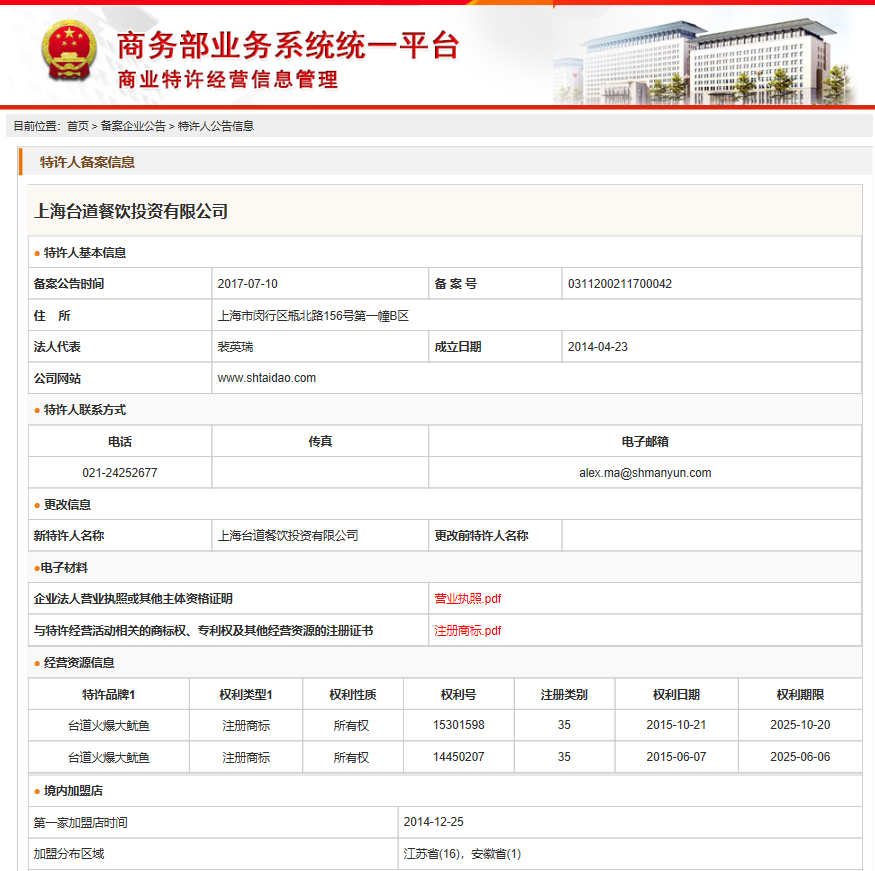Click 特许人公告信息 in the breadcrumb
The image size is (875, 871).
pos(215,126)
